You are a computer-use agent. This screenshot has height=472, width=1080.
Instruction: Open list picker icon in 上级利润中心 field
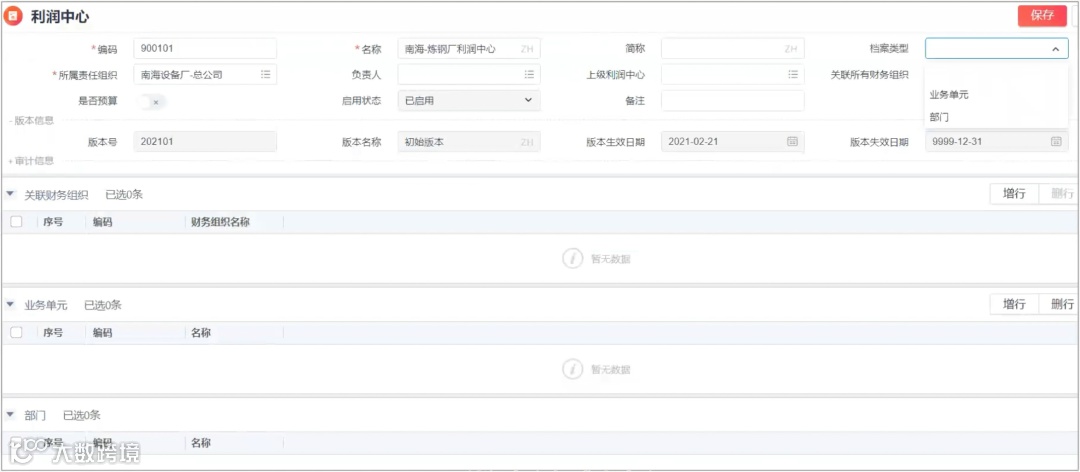[x=793, y=74]
